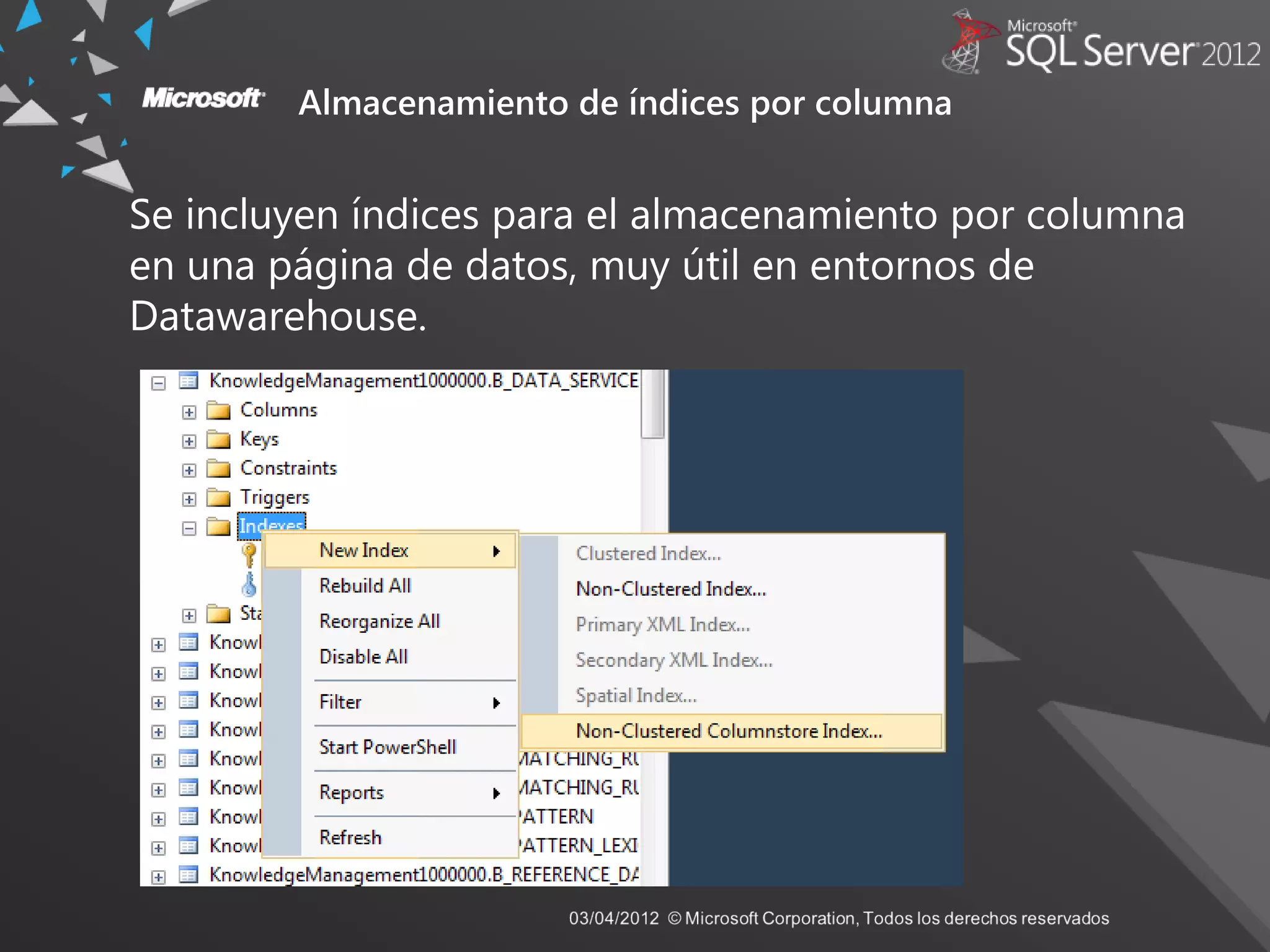
Task: Collapse the Indexes folder node
Action: coord(189,529)
